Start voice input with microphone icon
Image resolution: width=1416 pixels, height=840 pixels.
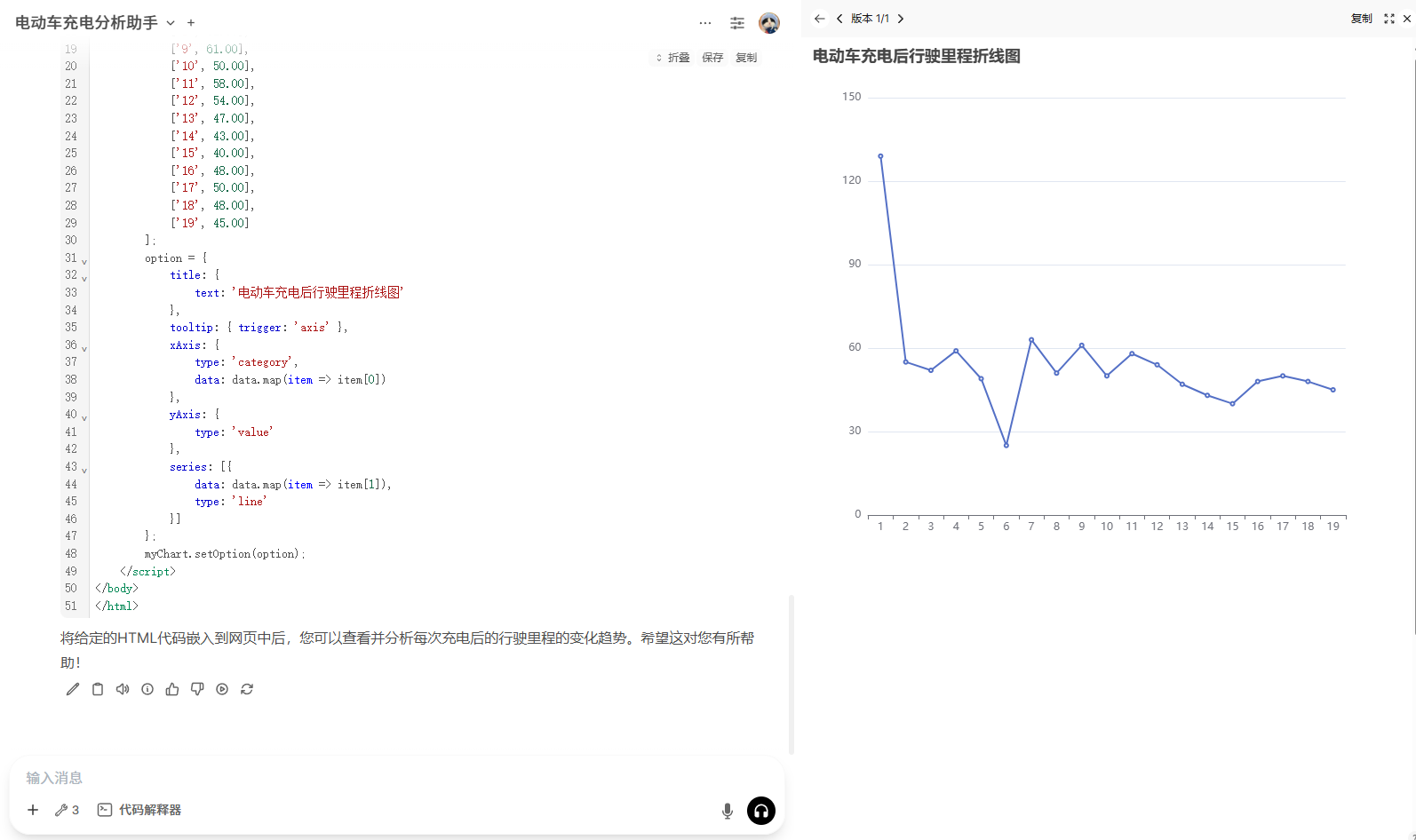point(728,811)
